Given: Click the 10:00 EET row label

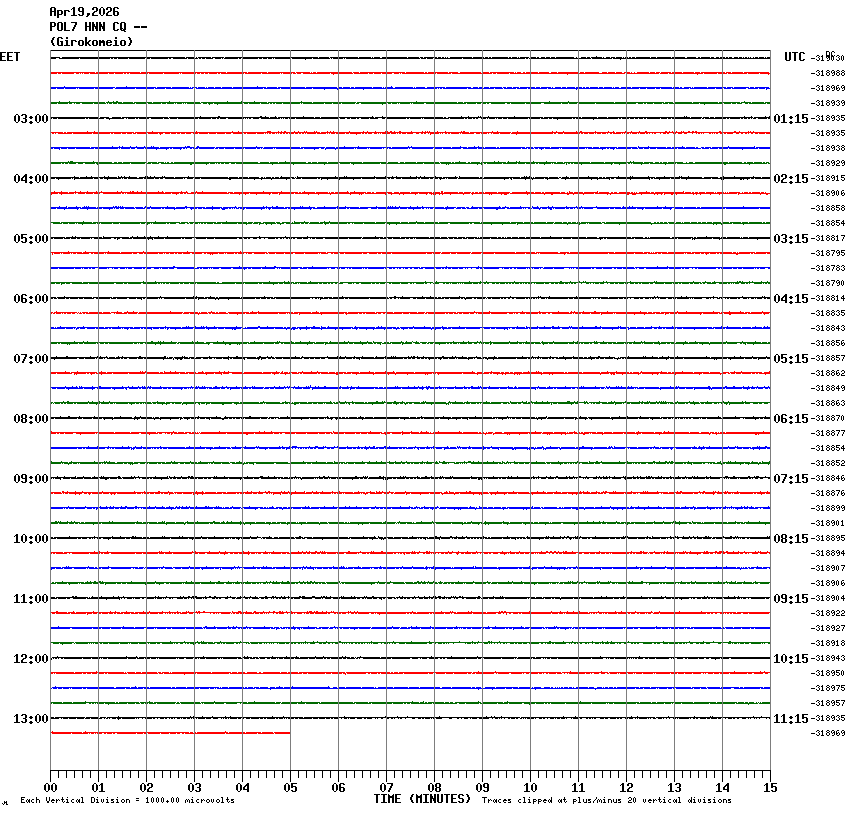Looking at the screenshot, I should point(30,539).
